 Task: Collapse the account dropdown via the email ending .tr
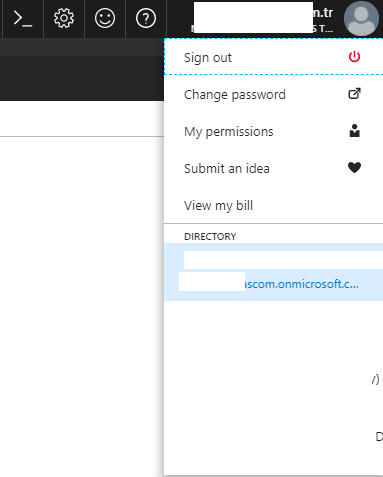pos(323,13)
